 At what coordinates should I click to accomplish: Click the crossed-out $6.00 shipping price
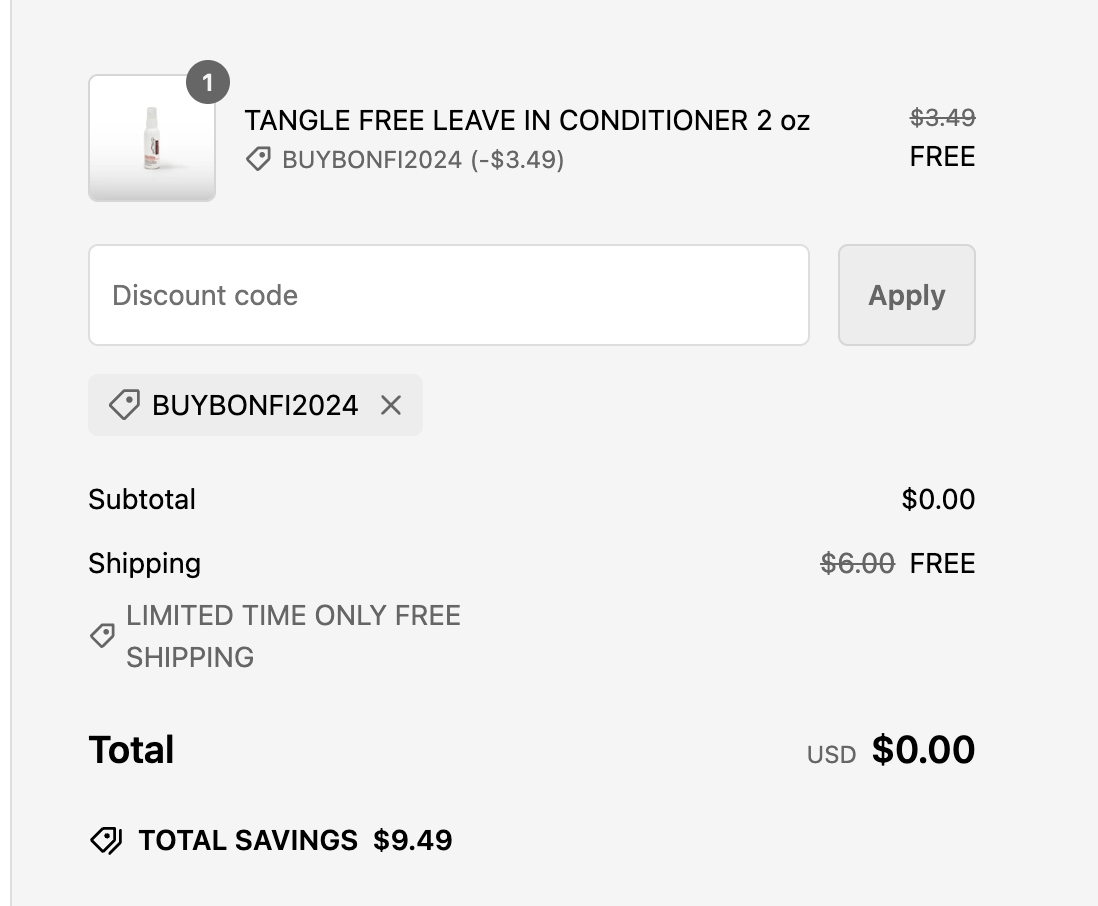coord(857,564)
